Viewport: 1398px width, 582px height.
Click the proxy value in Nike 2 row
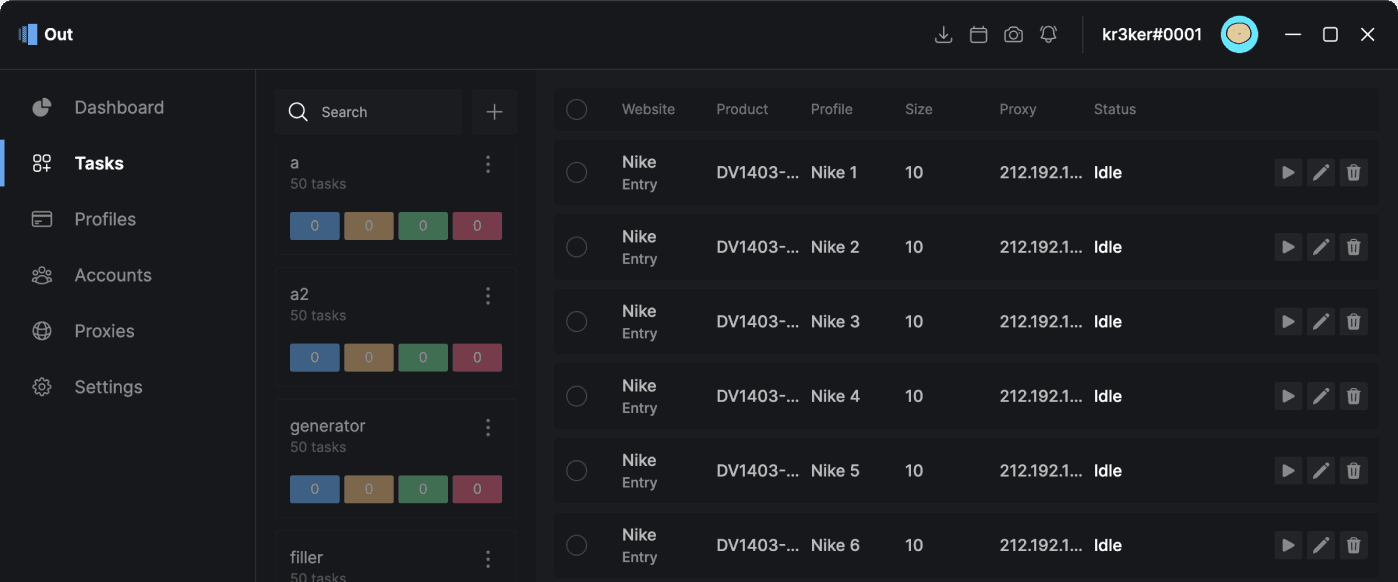pyautogui.click(x=1041, y=247)
